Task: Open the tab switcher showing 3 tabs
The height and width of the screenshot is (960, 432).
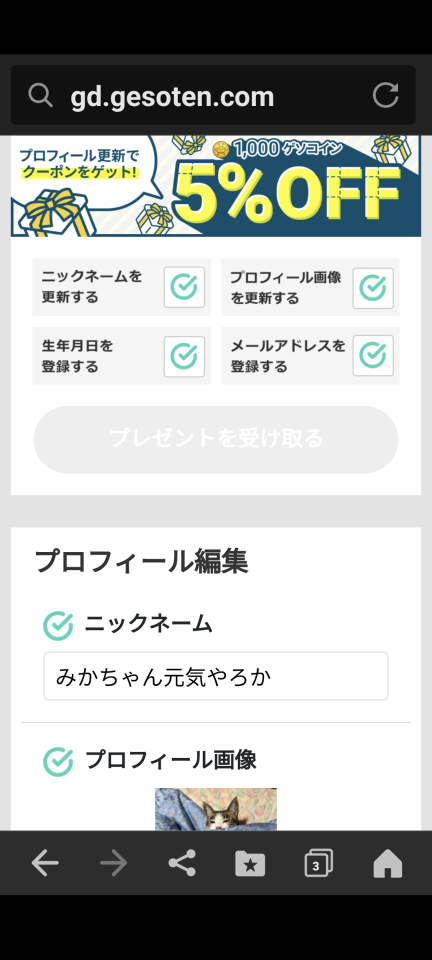Action: coord(319,863)
